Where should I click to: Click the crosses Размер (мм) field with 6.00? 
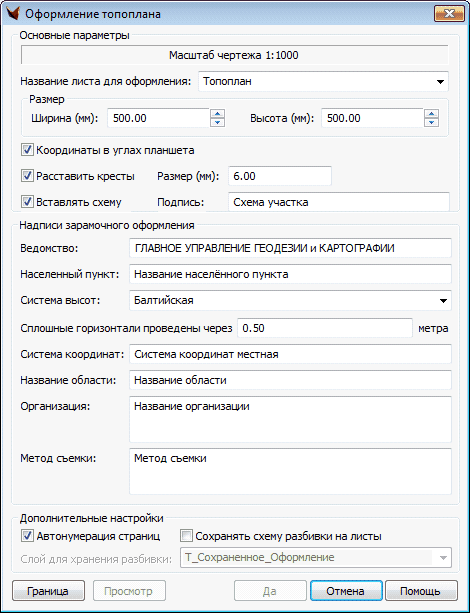click(x=280, y=176)
